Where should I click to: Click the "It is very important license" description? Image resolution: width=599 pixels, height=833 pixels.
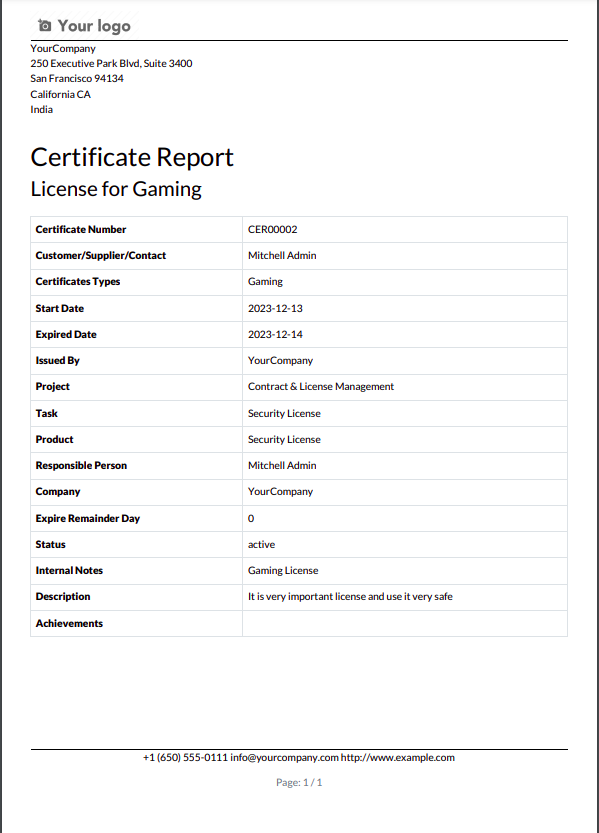[350, 597]
